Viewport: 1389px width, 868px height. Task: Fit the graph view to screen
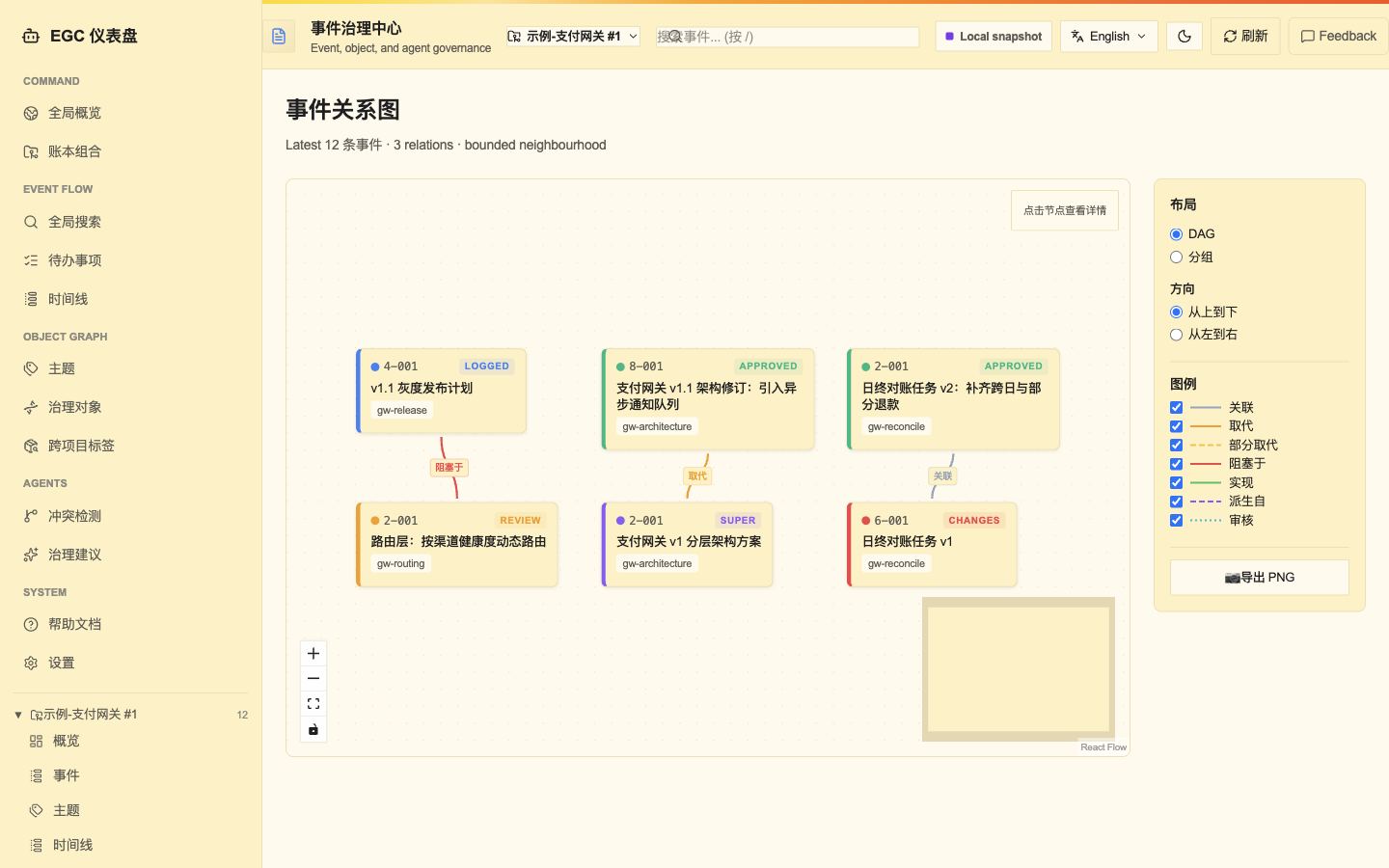tap(313, 704)
